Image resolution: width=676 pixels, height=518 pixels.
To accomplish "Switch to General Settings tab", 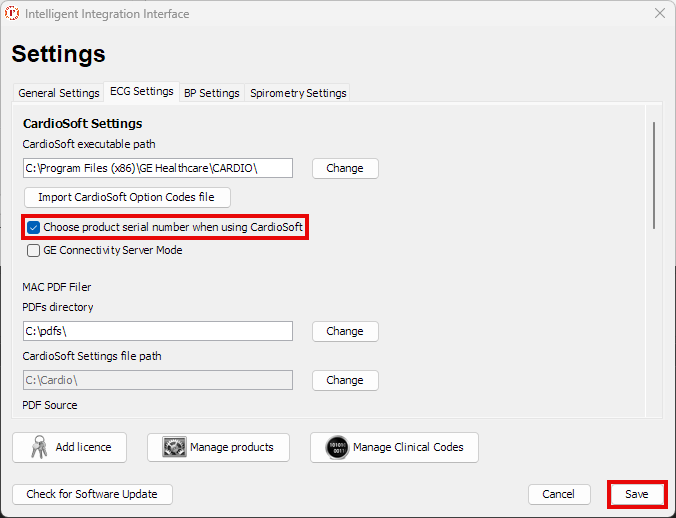I will pos(59,93).
